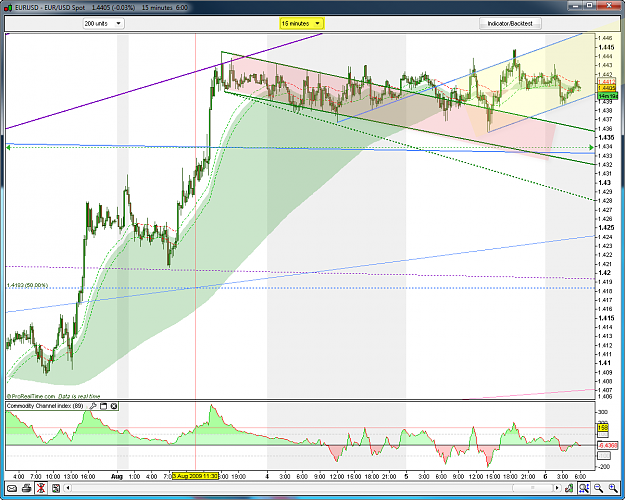Click the left arrowhead of the green dotted line
Viewport: 625px width, 500px height.
point(8,148)
